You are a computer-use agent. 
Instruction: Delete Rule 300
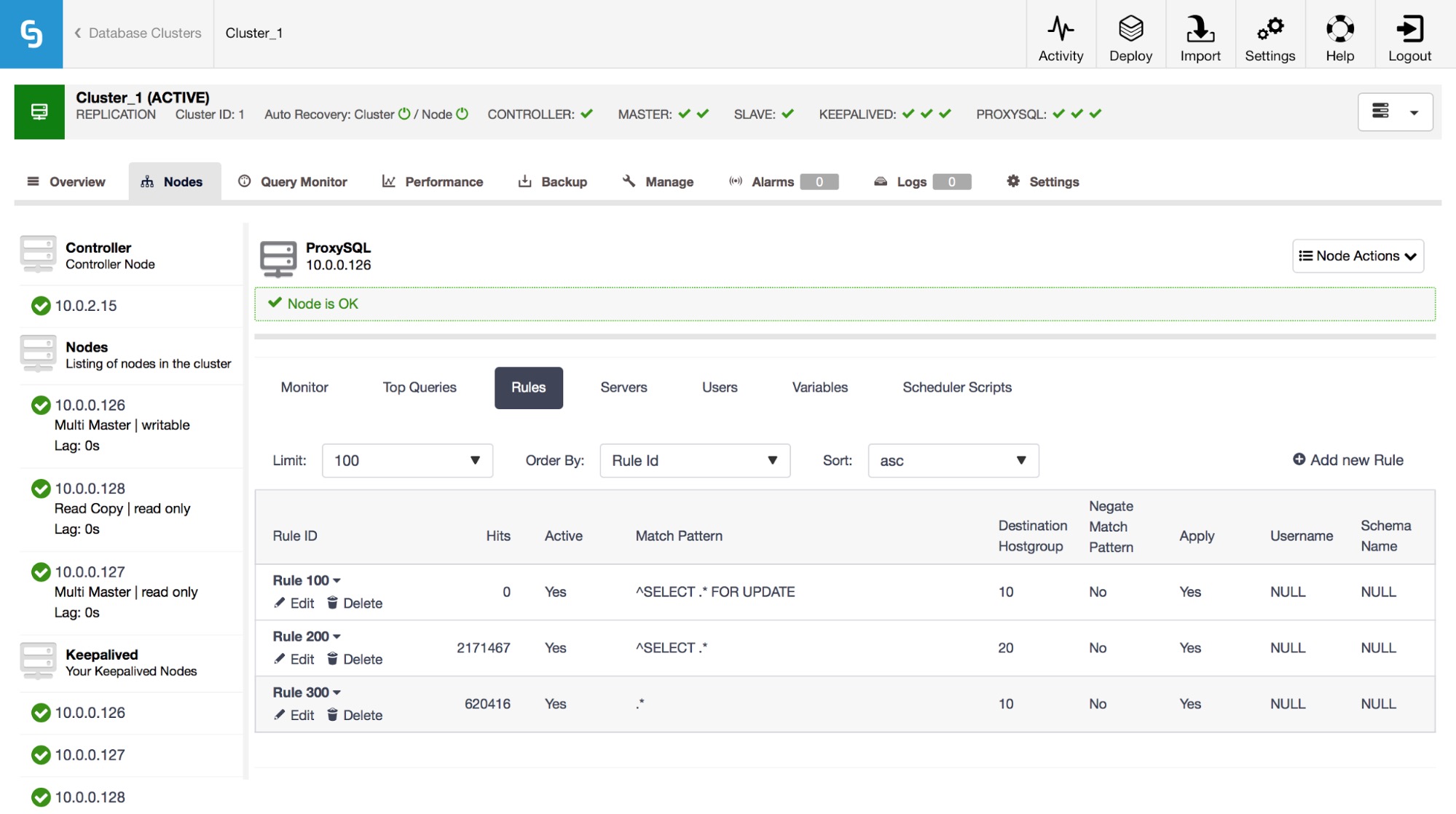pyautogui.click(x=354, y=716)
